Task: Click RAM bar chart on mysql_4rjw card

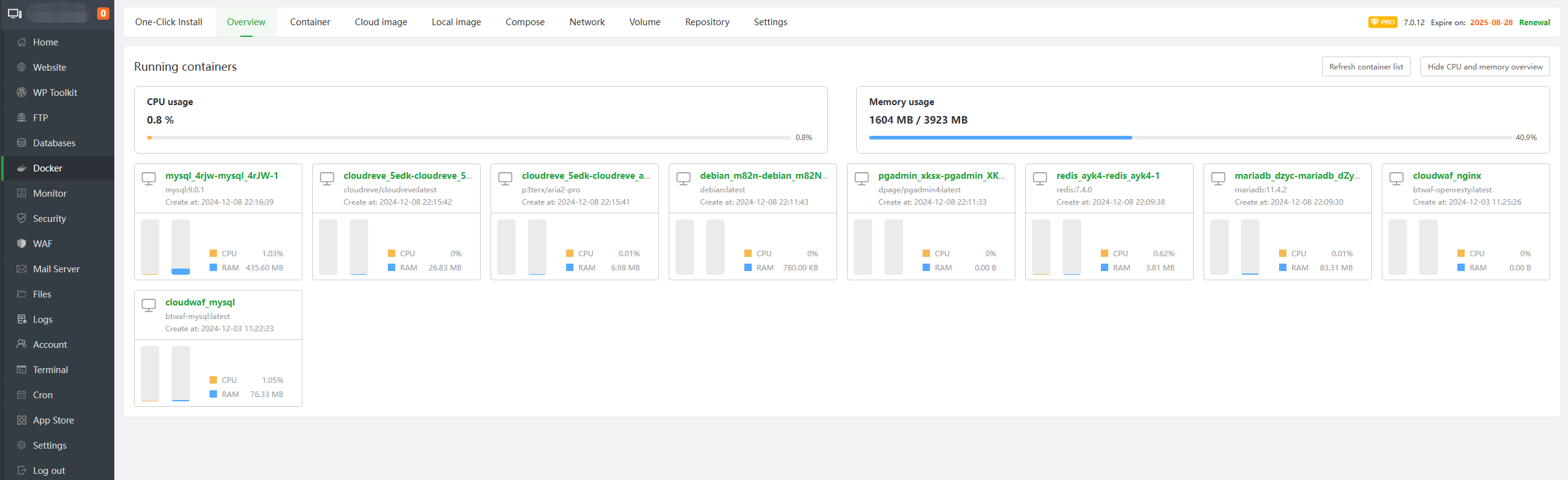Action: [x=181, y=247]
